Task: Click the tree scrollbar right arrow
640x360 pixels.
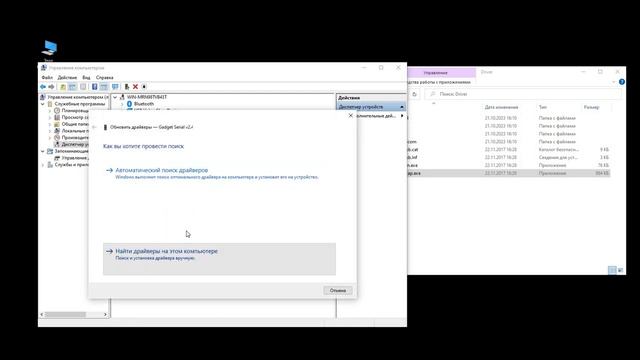Action: [105, 315]
